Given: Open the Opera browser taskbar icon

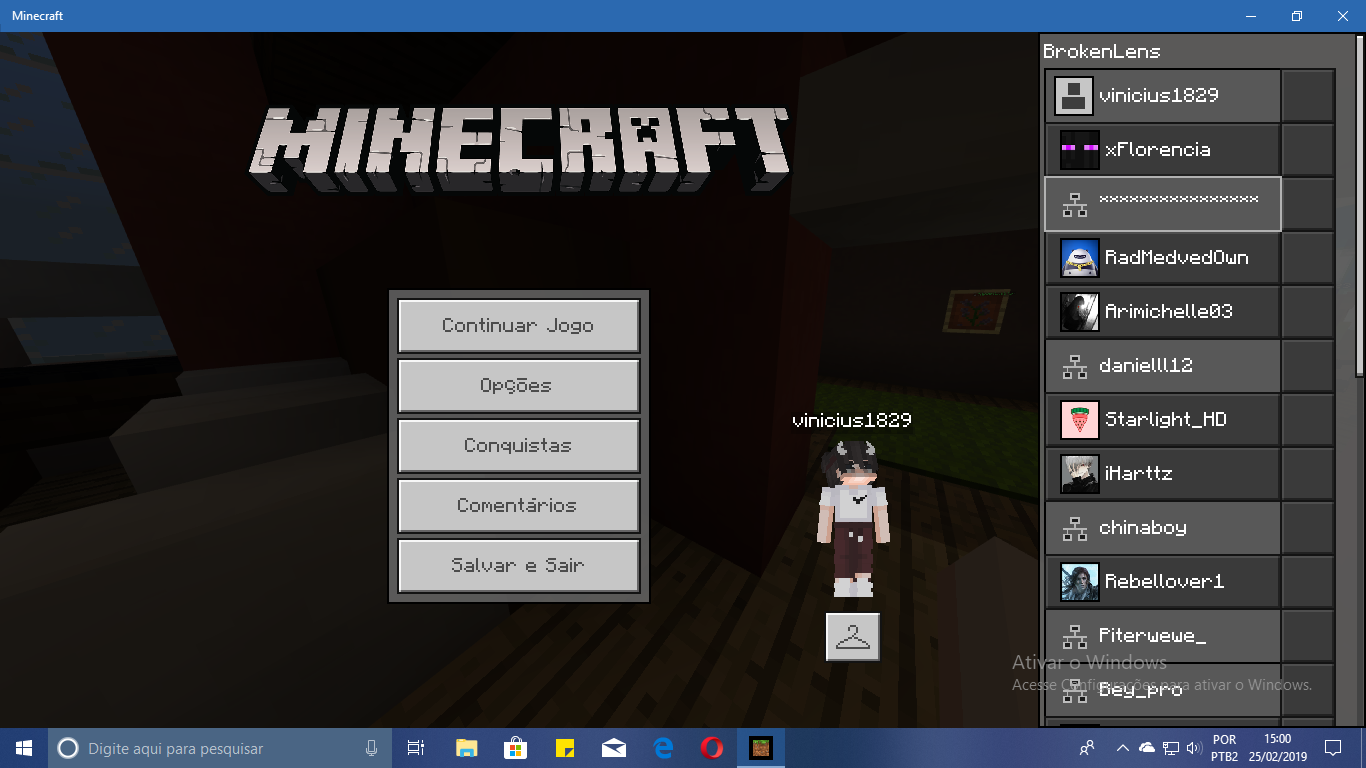Looking at the screenshot, I should pyautogui.click(x=711, y=748).
